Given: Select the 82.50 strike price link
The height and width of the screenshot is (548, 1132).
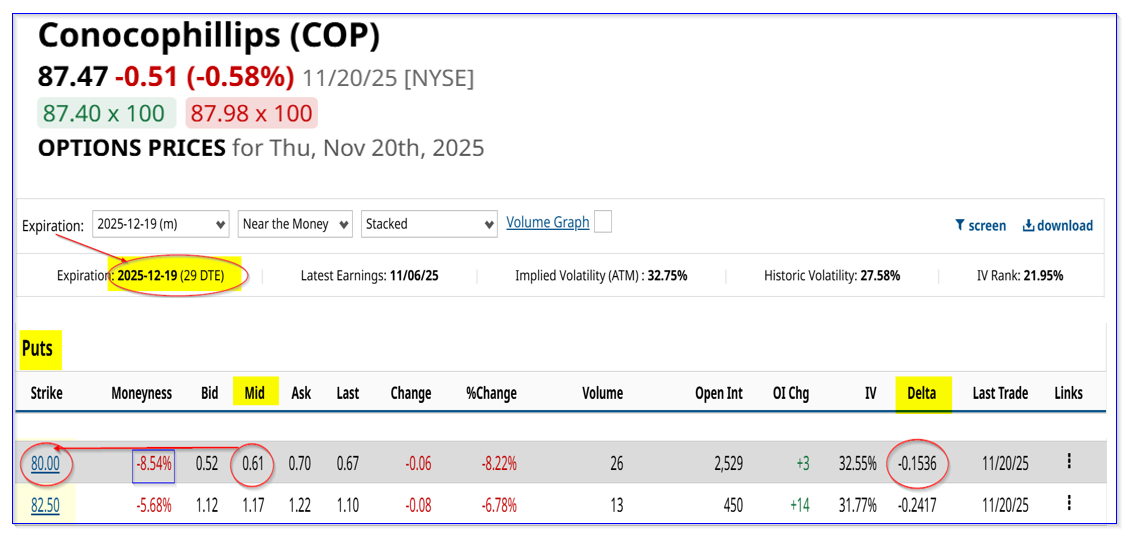Looking at the screenshot, I should 45,506.
